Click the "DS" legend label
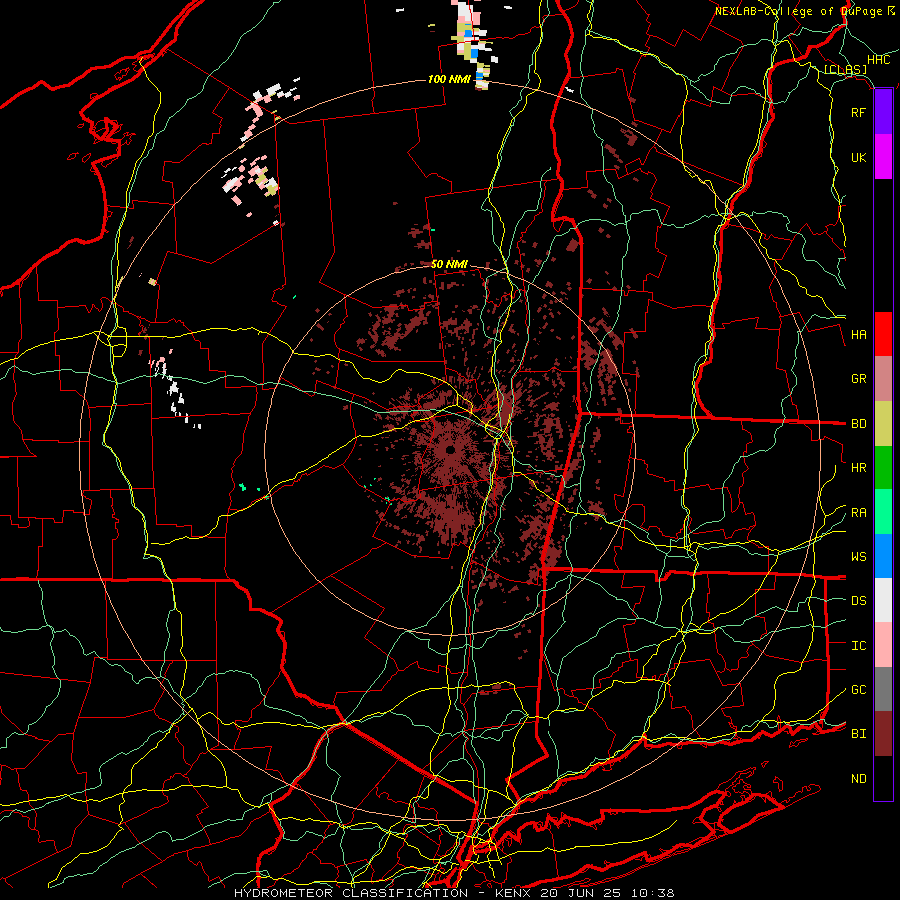The width and height of the screenshot is (900, 900). click(x=858, y=601)
